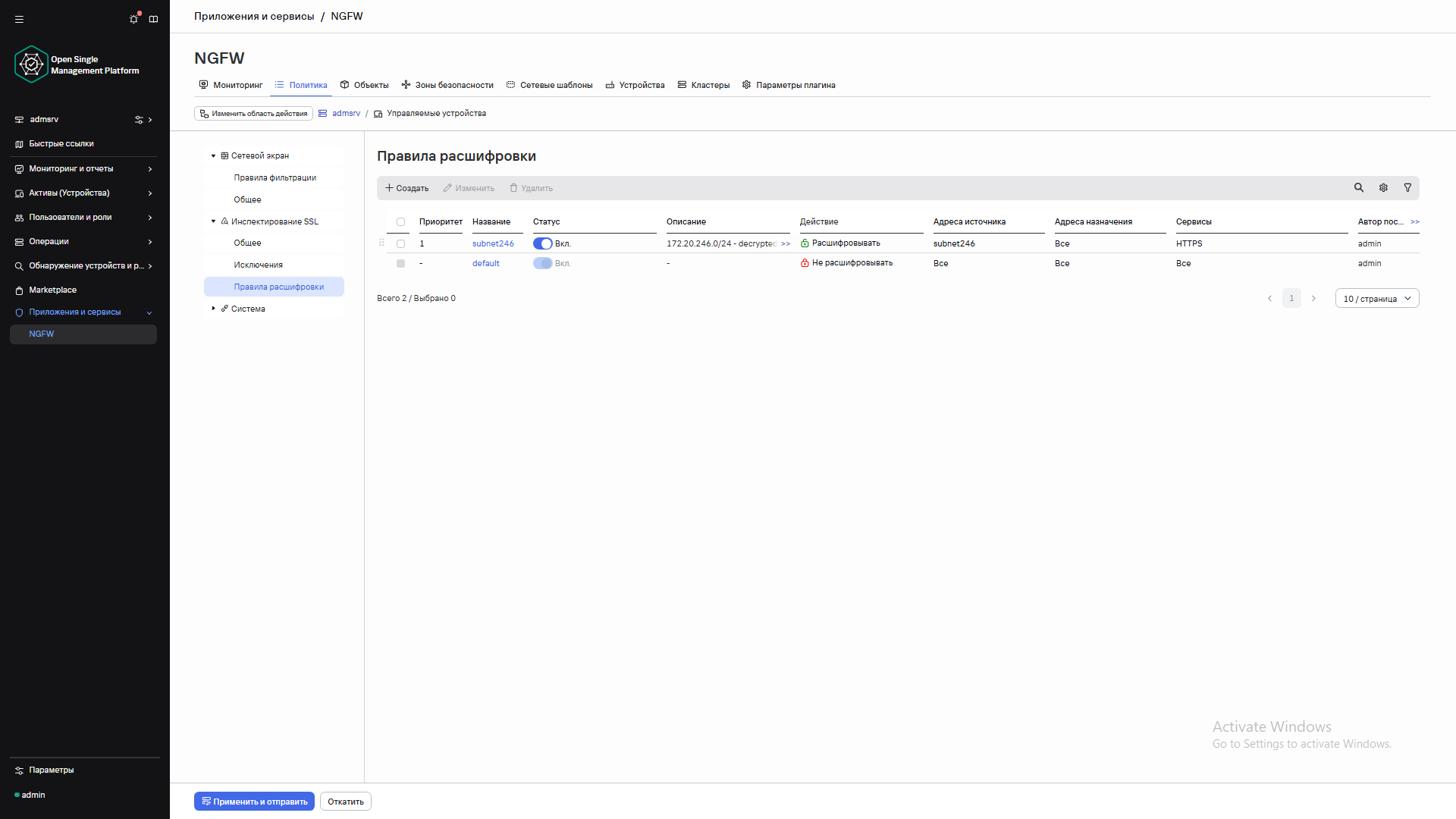Open table column settings gear icon

tap(1383, 187)
